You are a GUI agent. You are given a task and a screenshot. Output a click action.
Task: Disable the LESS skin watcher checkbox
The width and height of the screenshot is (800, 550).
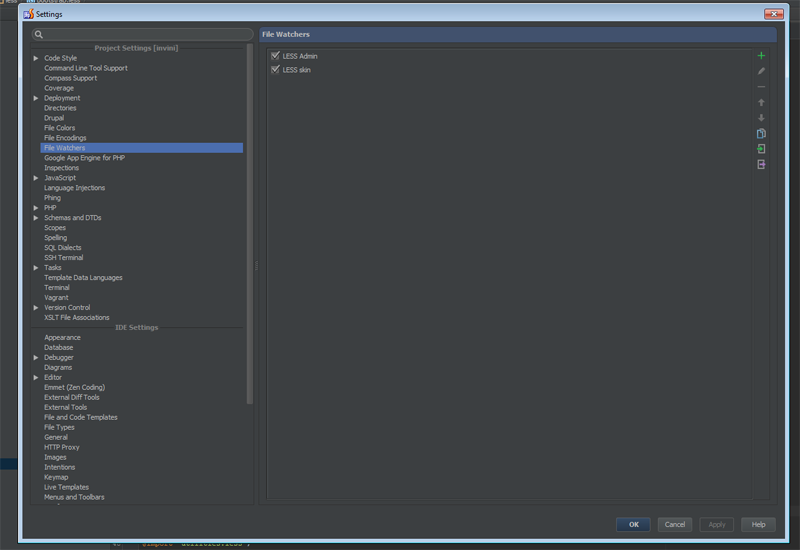point(276,69)
